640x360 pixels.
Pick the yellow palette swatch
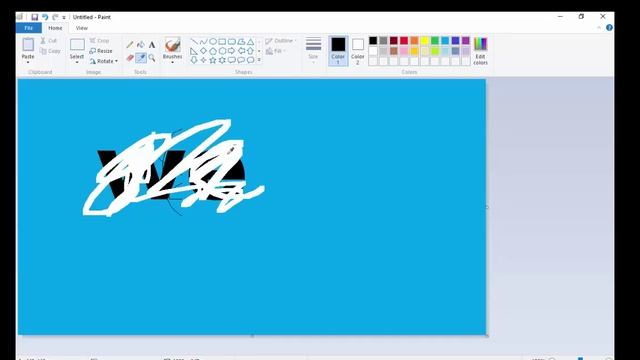point(424,40)
